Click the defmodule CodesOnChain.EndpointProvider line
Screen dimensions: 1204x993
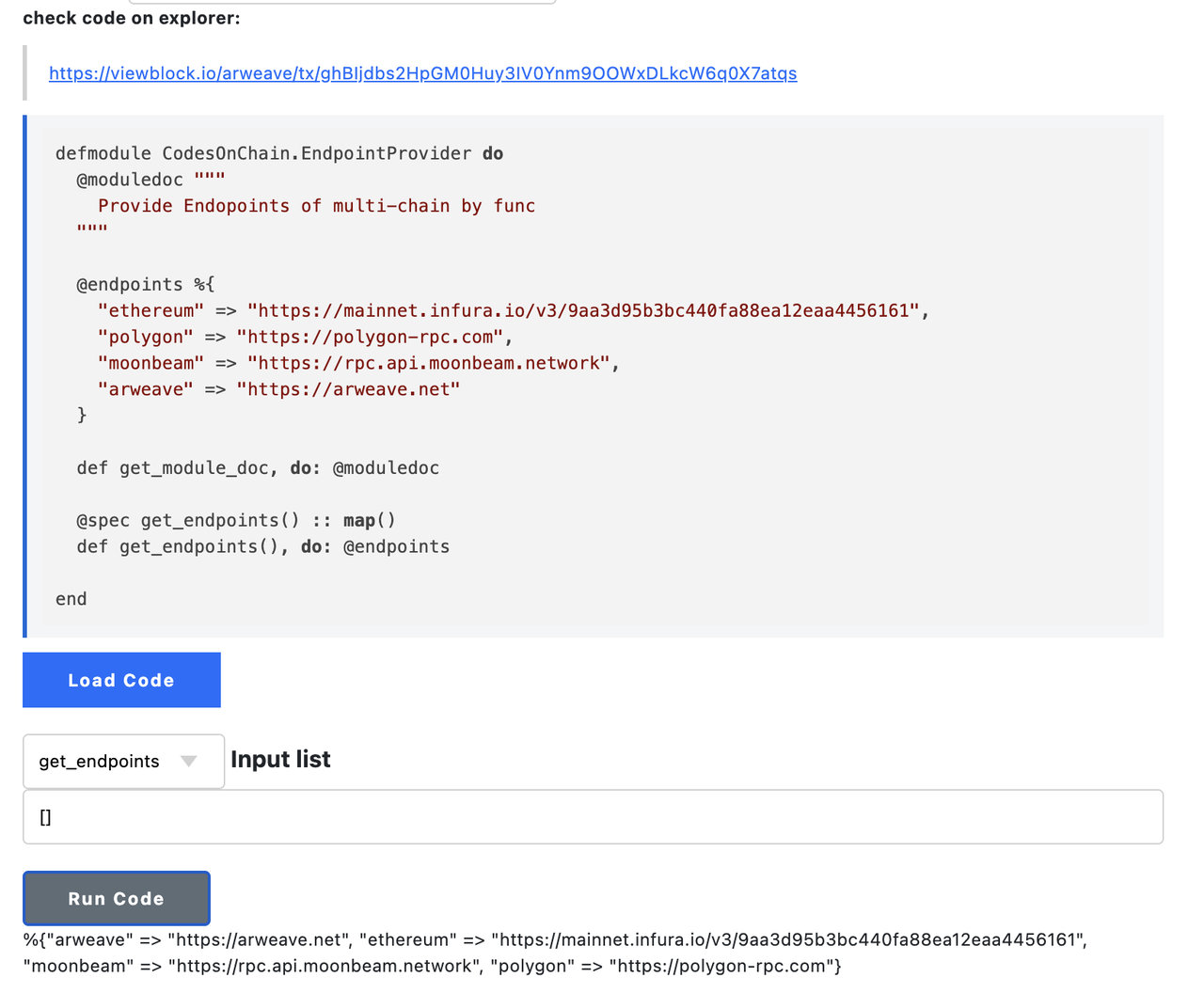pos(279,153)
